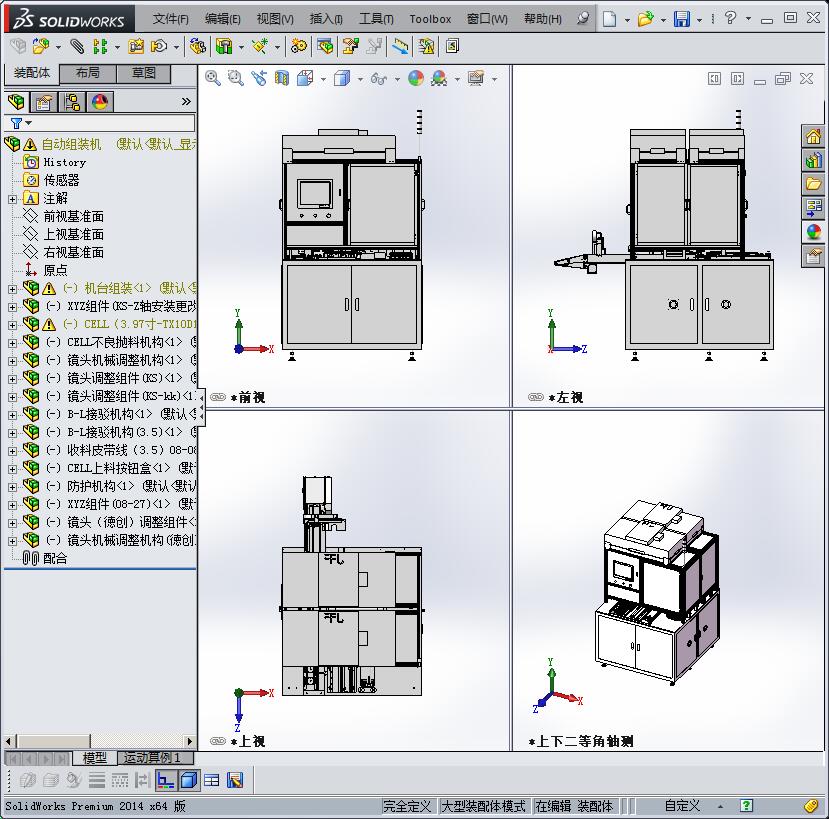This screenshot has width=829, height=819.
Task: Toggle link views in 前视 viewport
Action: click(218, 397)
